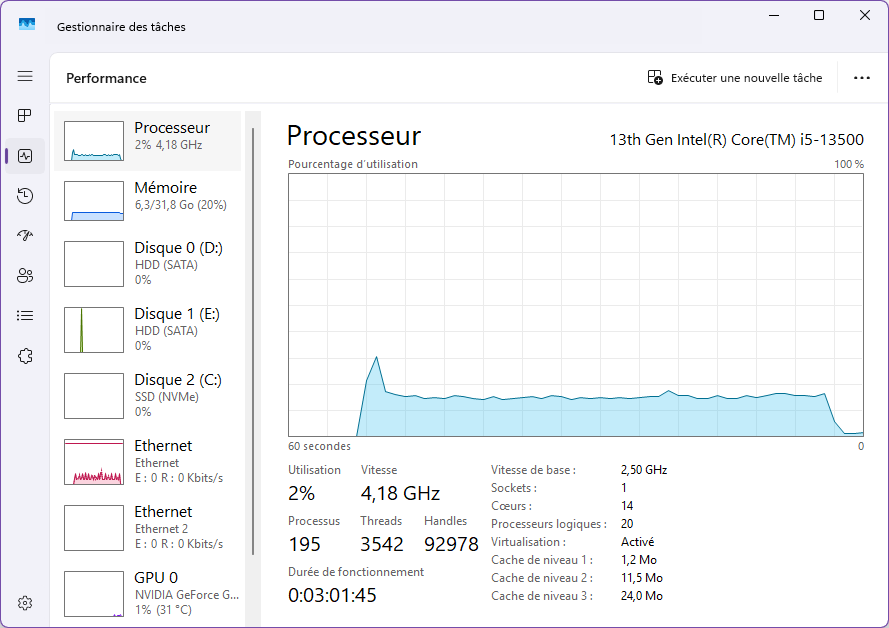The width and height of the screenshot is (889, 628).
Task: Select Disque 2 (C:) SSD item
Action: click(147, 396)
